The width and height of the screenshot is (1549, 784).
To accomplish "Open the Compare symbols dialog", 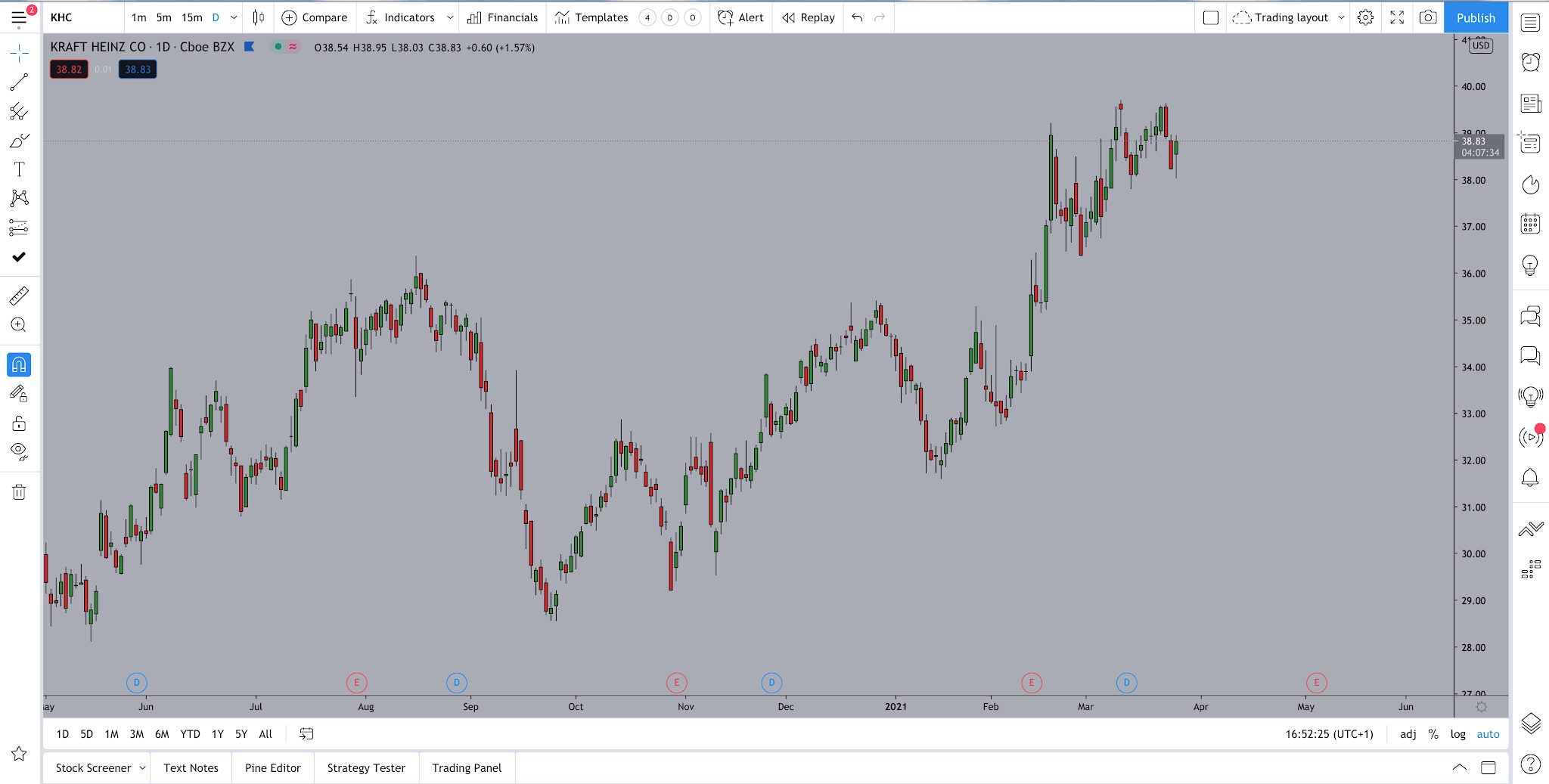I will pyautogui.click(x=315, y=17).
